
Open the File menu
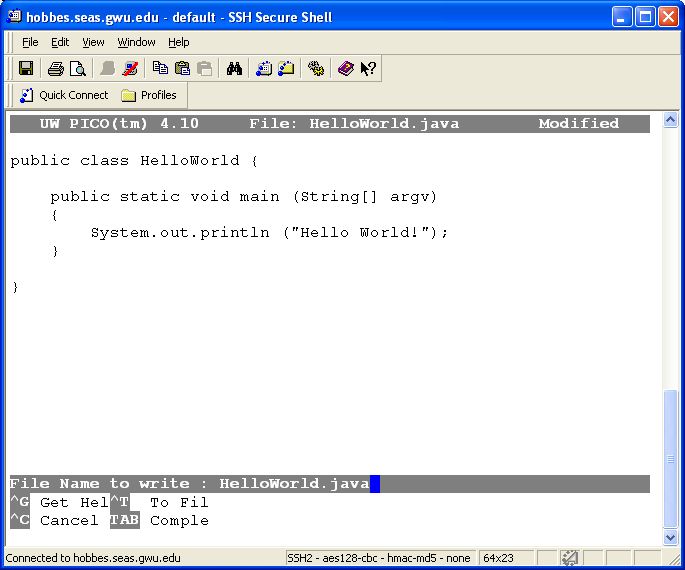pyautogui.click(x=30, y=42)
